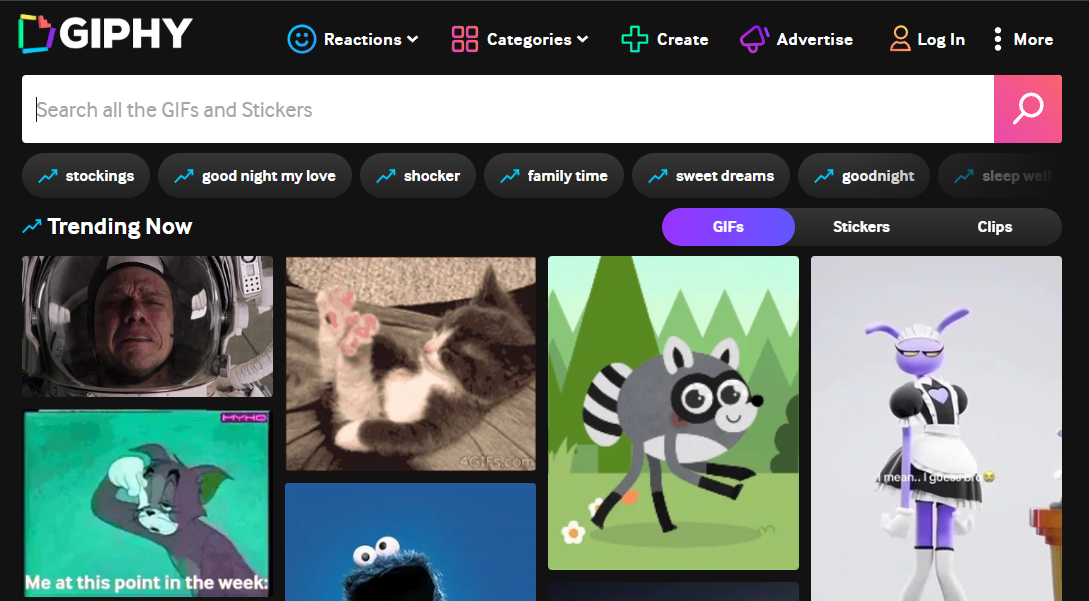Viewport: 1089px width, 601px height.
Task: Switch to the GIFs tab
Action: click(x=728, y=227)
